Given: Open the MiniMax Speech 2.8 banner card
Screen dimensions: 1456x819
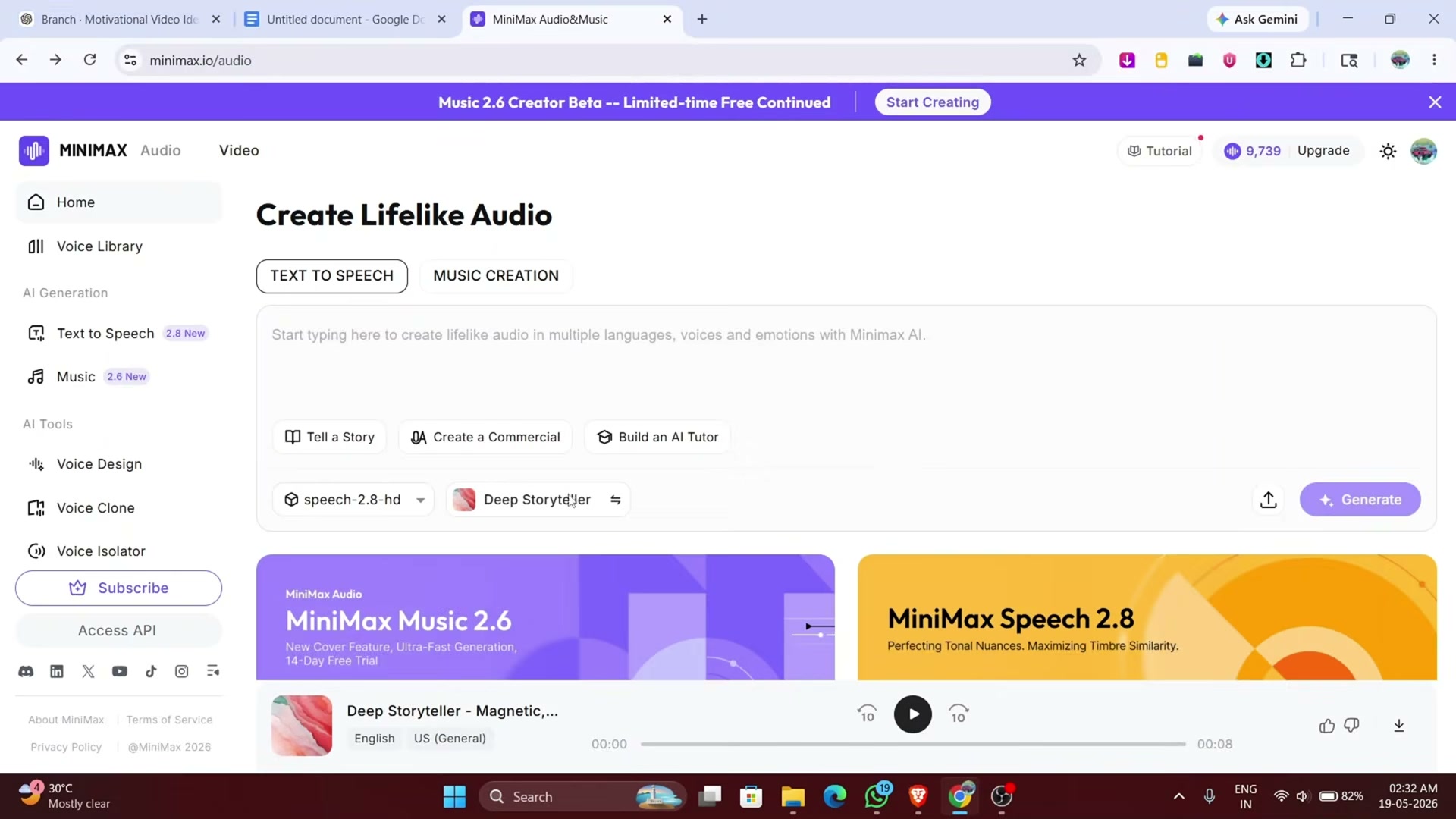Looking at the screenshot, I should 1147,617.
